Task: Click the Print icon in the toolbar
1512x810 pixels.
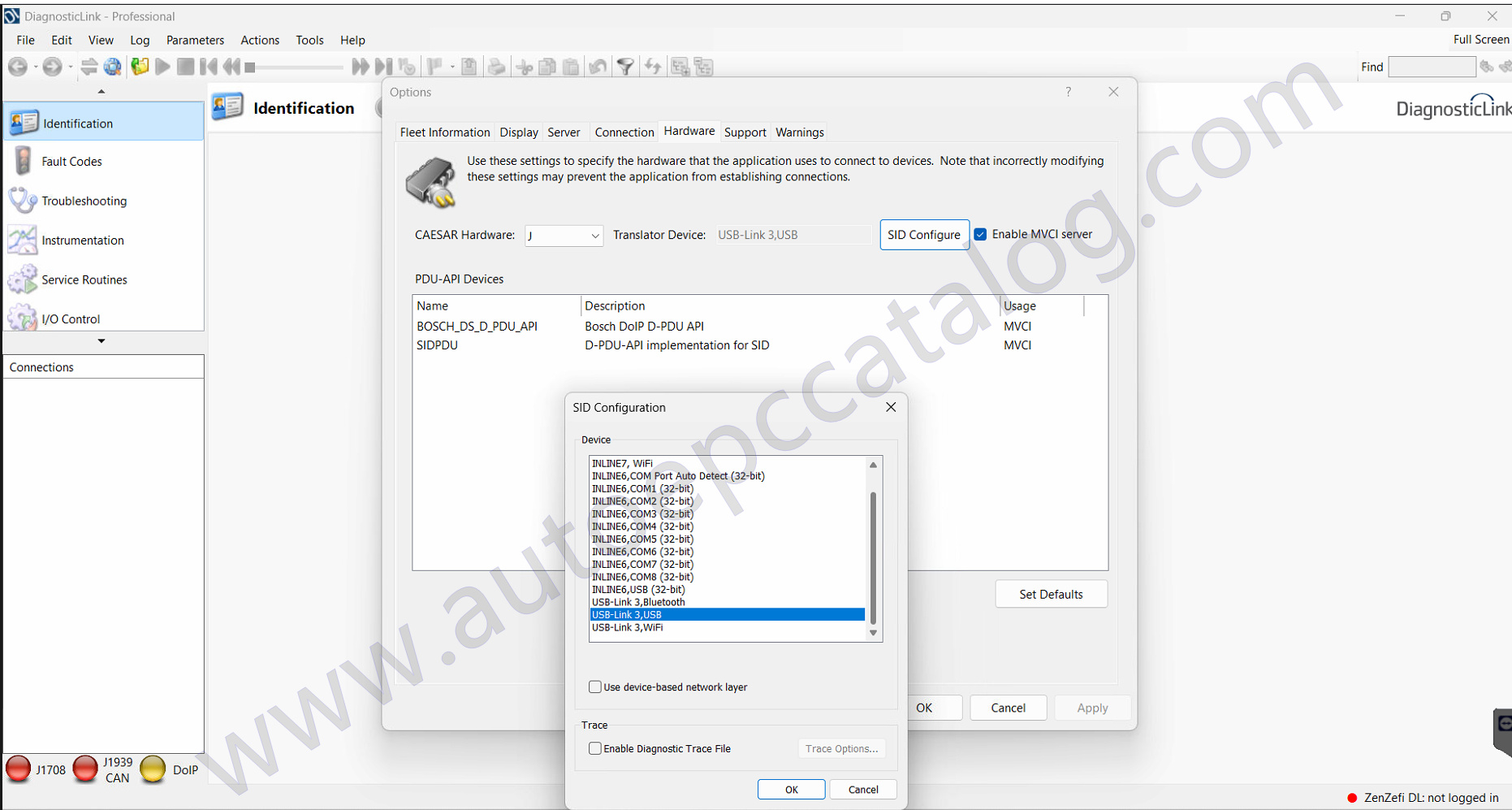Action: pyautogui.click(x=497, y=67)
